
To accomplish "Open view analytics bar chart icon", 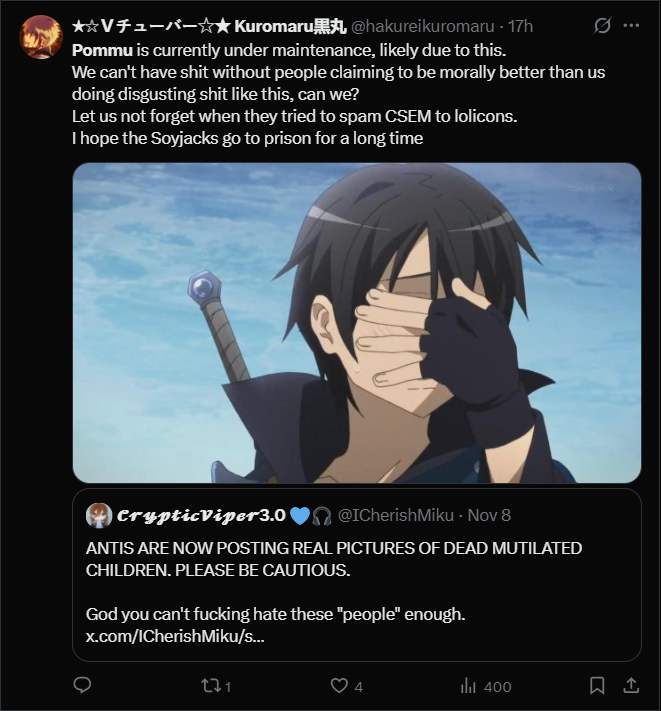I will click(x=468, y=685).
